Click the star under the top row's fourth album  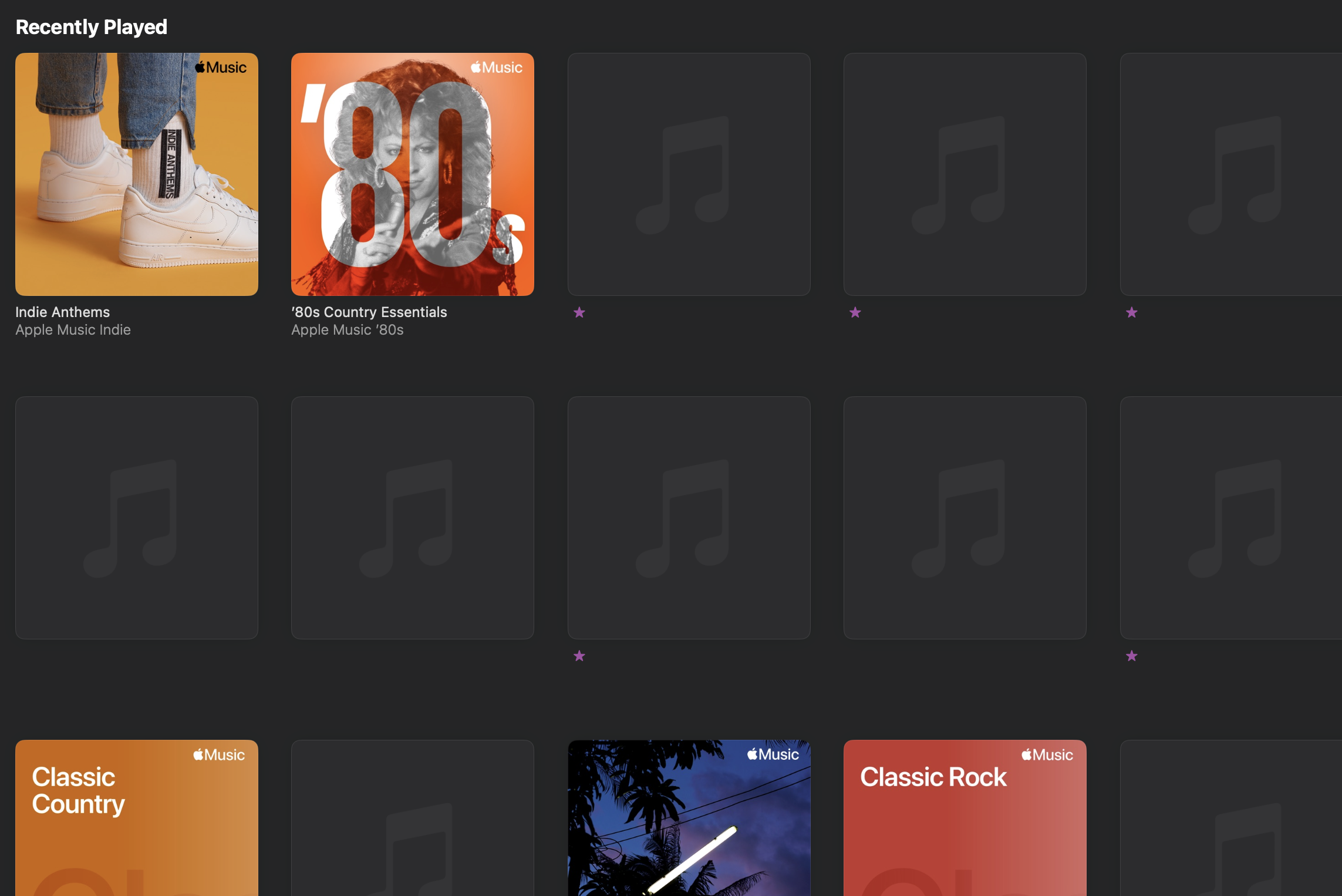pyautogui.click(x=855, y=312)
